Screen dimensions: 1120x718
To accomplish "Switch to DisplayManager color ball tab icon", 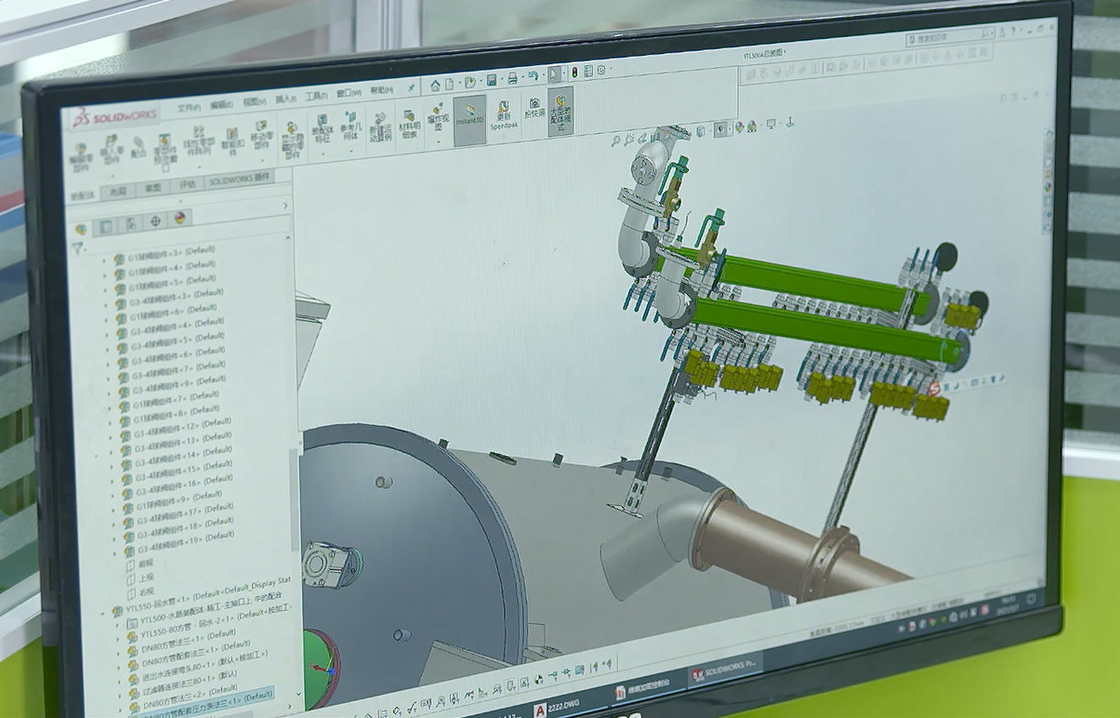I will (x=180, y=218).
